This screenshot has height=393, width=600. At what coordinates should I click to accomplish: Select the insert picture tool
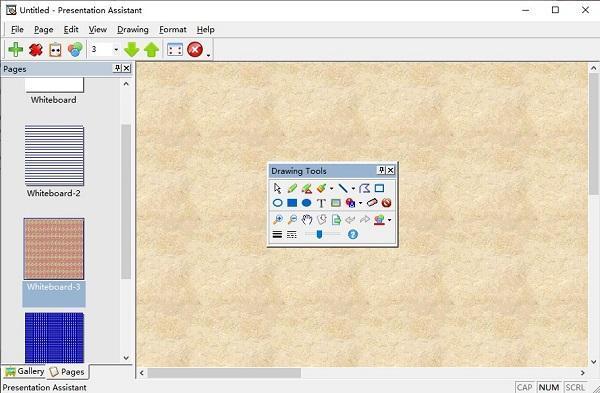(336, 203)
